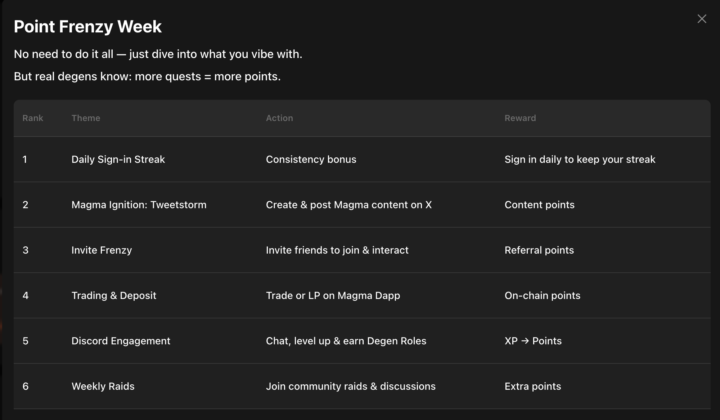Click the Rank column header

(x=33, y=118)
